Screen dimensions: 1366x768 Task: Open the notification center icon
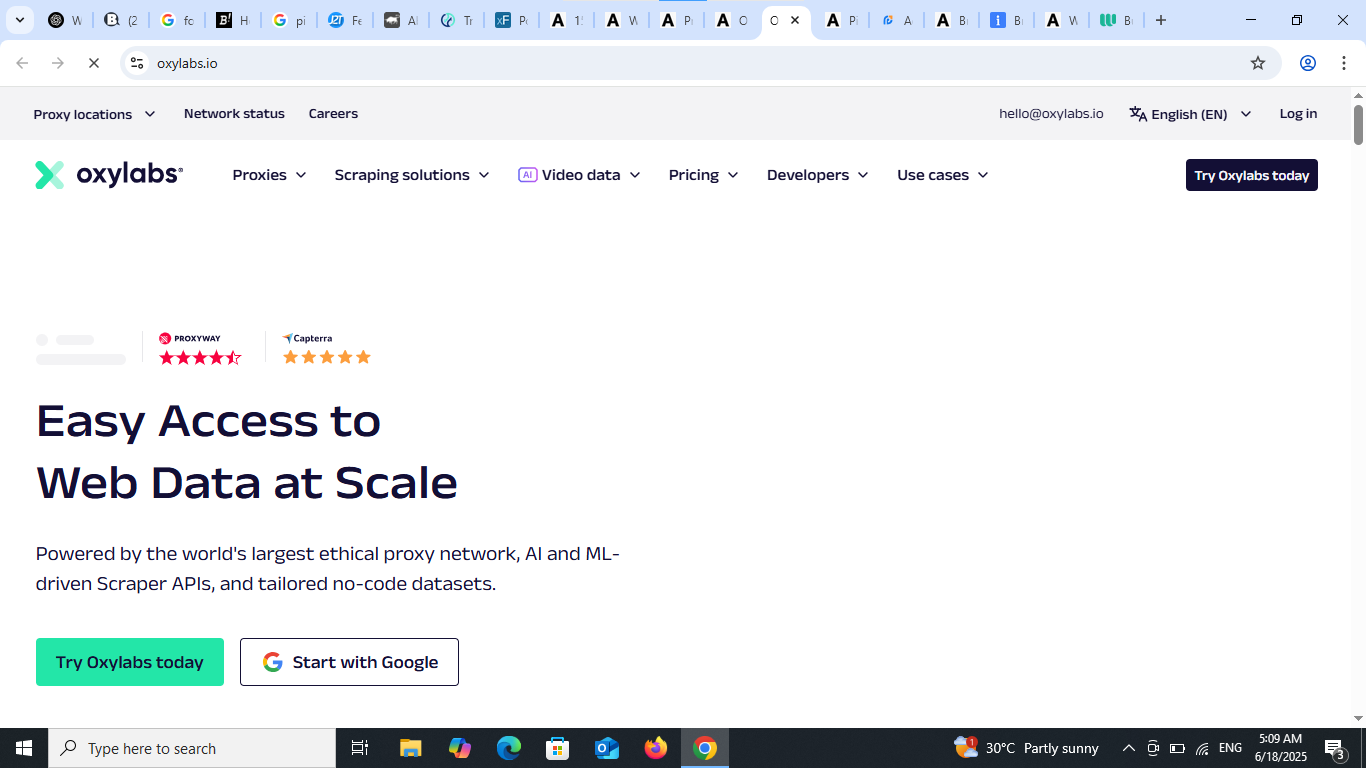pos(1334,748)
